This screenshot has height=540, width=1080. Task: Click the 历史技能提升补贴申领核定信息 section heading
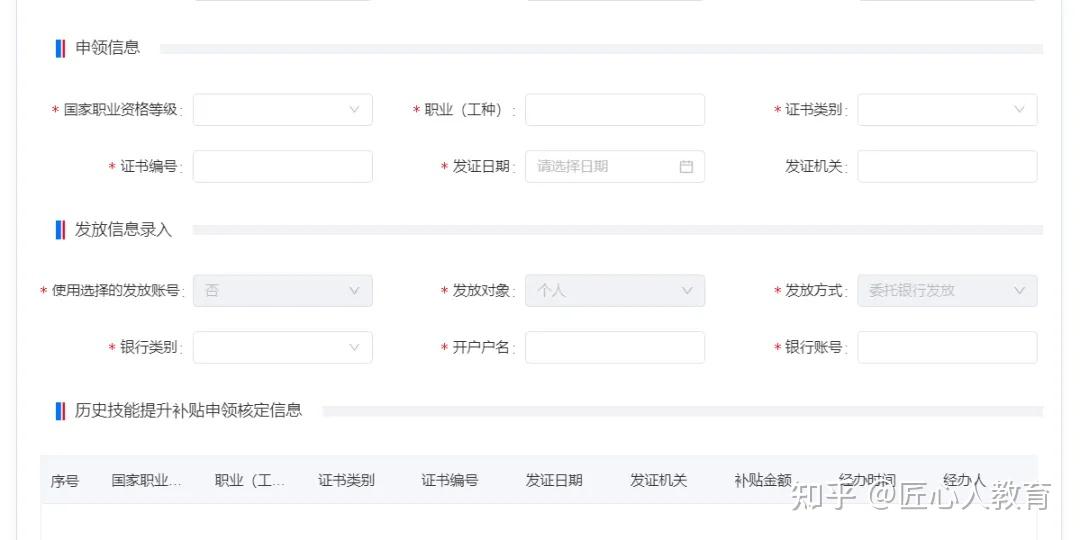[188, 411]
